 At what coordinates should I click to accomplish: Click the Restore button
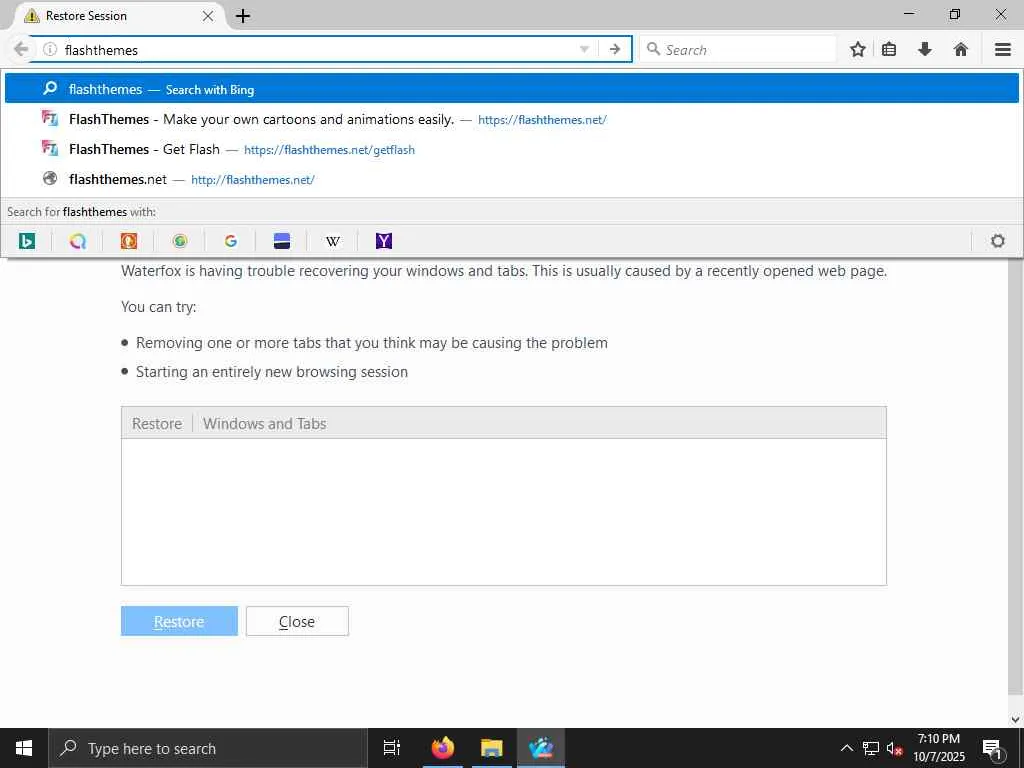[x=179, y=621]
